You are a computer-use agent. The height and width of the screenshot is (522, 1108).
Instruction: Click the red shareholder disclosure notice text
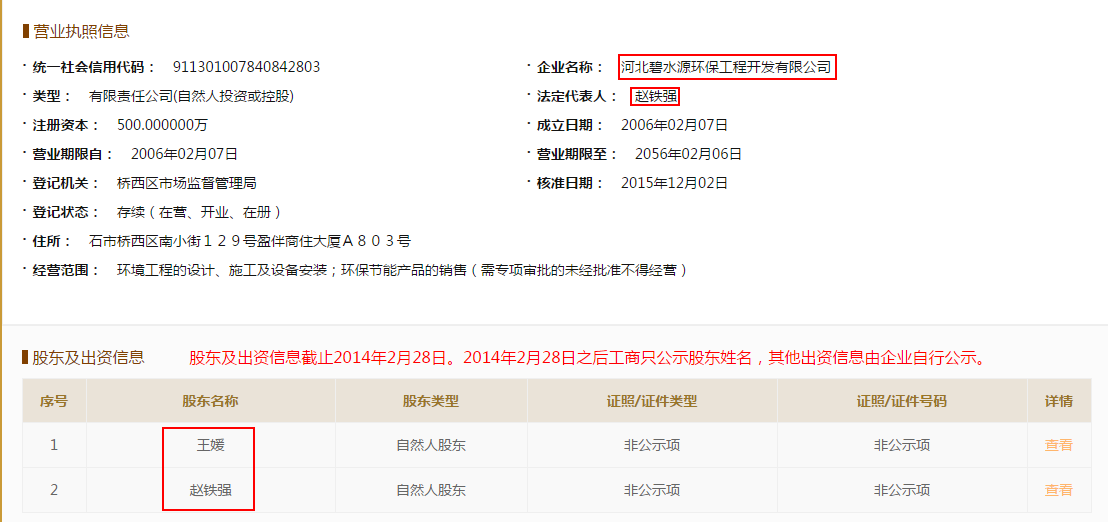[587, 357]
